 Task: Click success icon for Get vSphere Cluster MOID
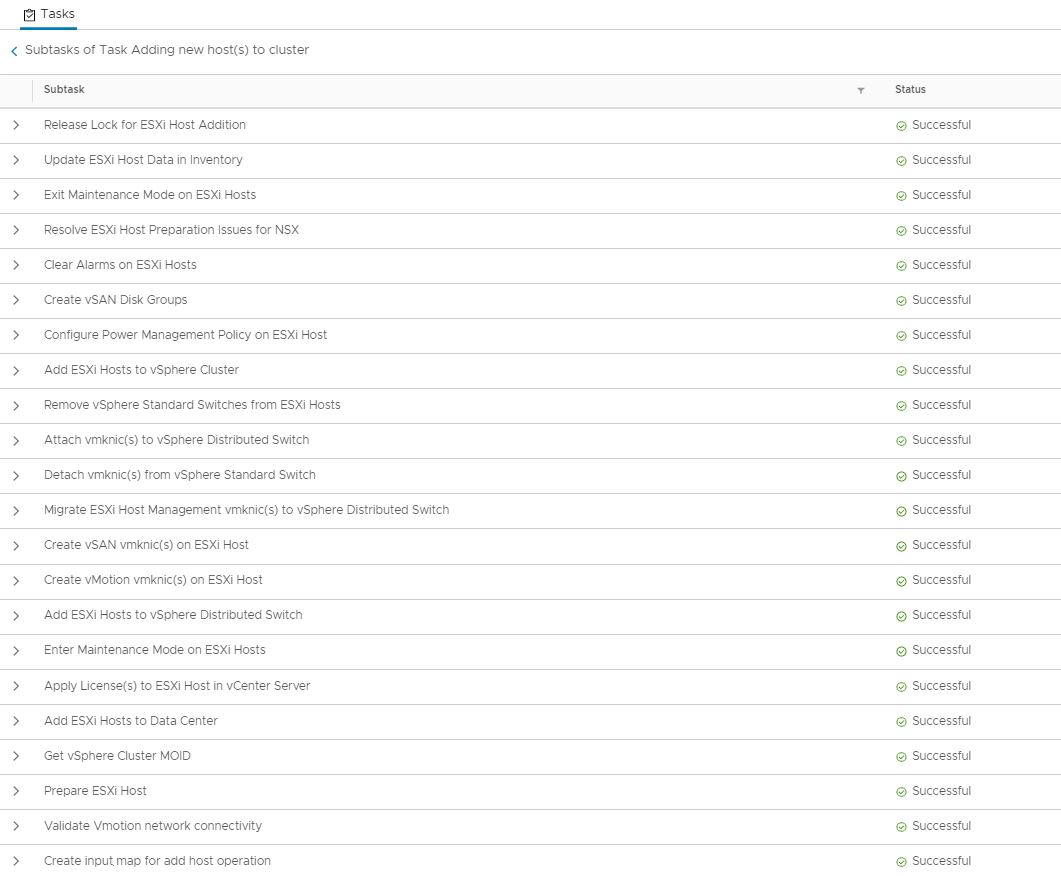coord(901,757)
